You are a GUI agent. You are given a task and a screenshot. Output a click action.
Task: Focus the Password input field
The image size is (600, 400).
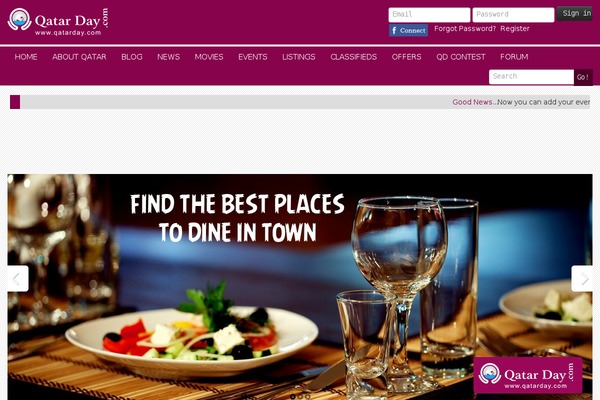click(x=513, y=15)
